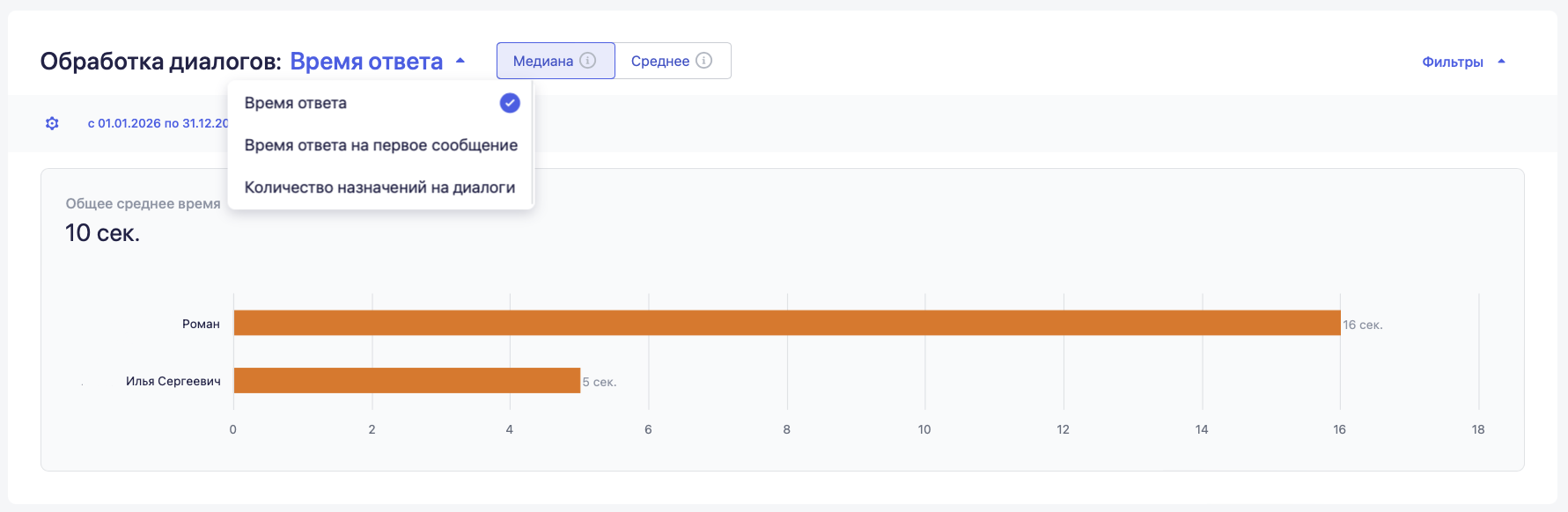Viewport: 1568px width, 512px height.
Task: Click the info icon next to Медиана
Action: point(588,61)
